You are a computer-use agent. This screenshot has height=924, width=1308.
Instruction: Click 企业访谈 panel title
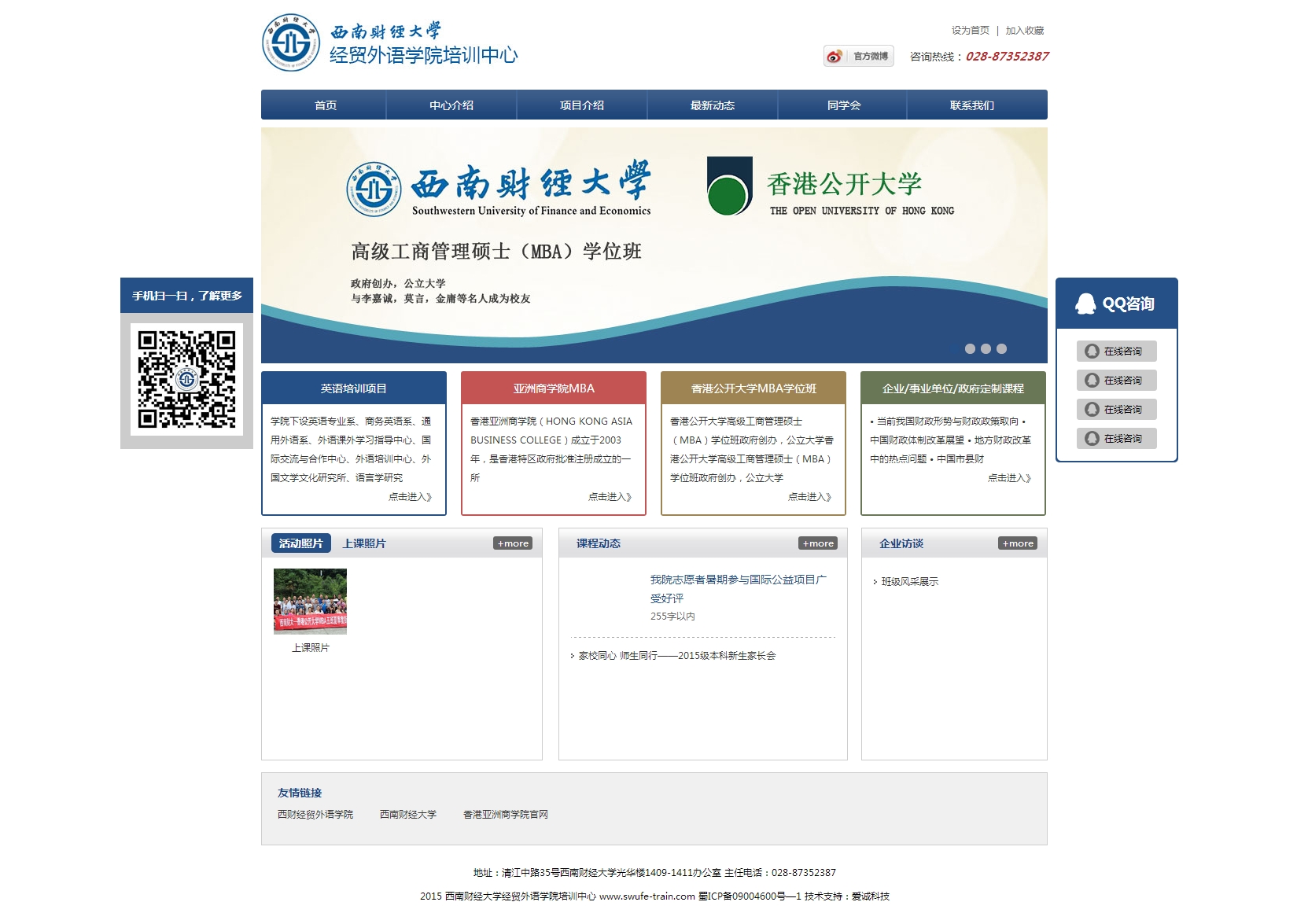pyautogui.click(x=901, y=543)
